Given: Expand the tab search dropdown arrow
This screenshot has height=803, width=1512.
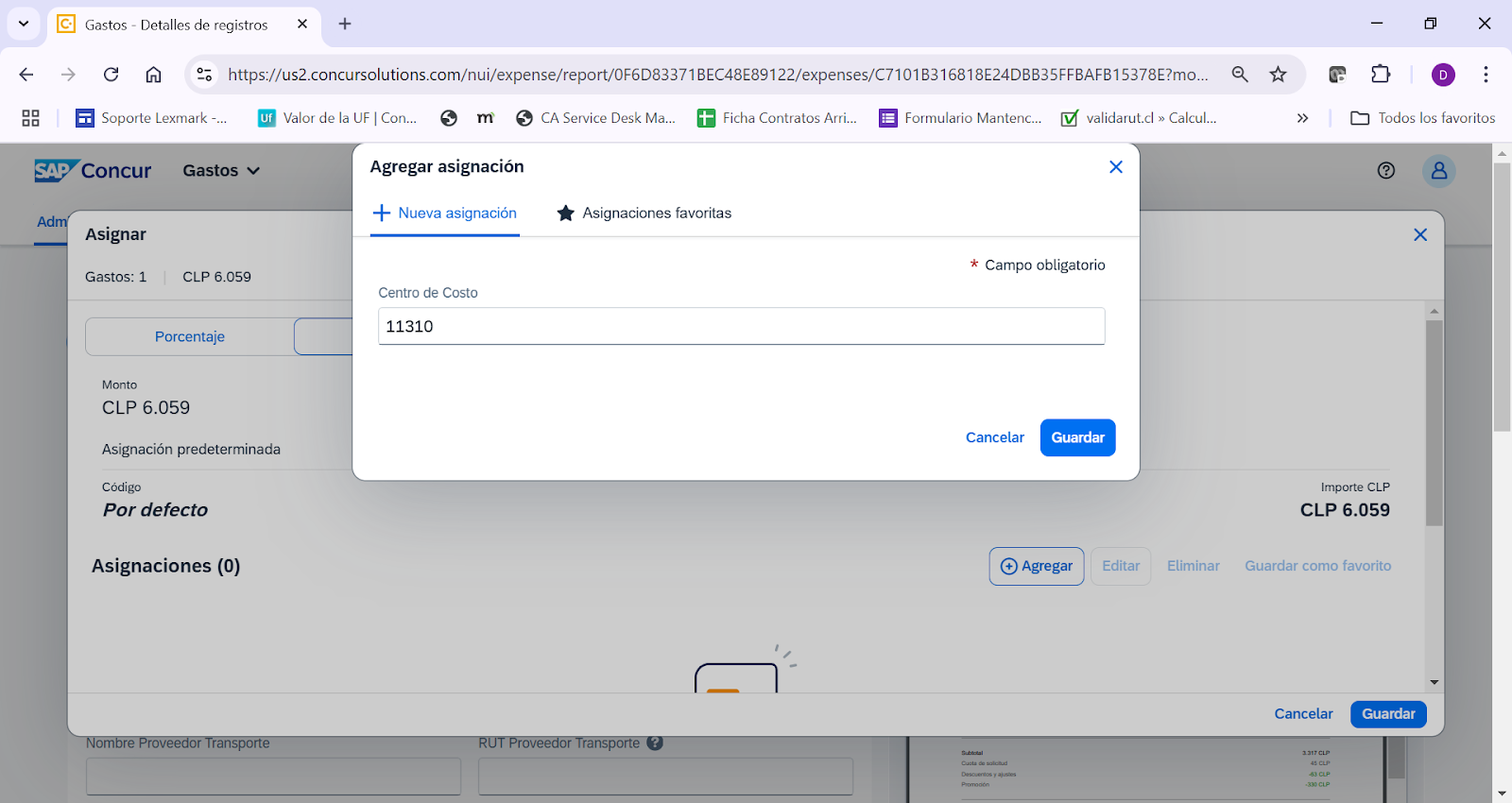Looking at the screenshot, I should [24, 24].
